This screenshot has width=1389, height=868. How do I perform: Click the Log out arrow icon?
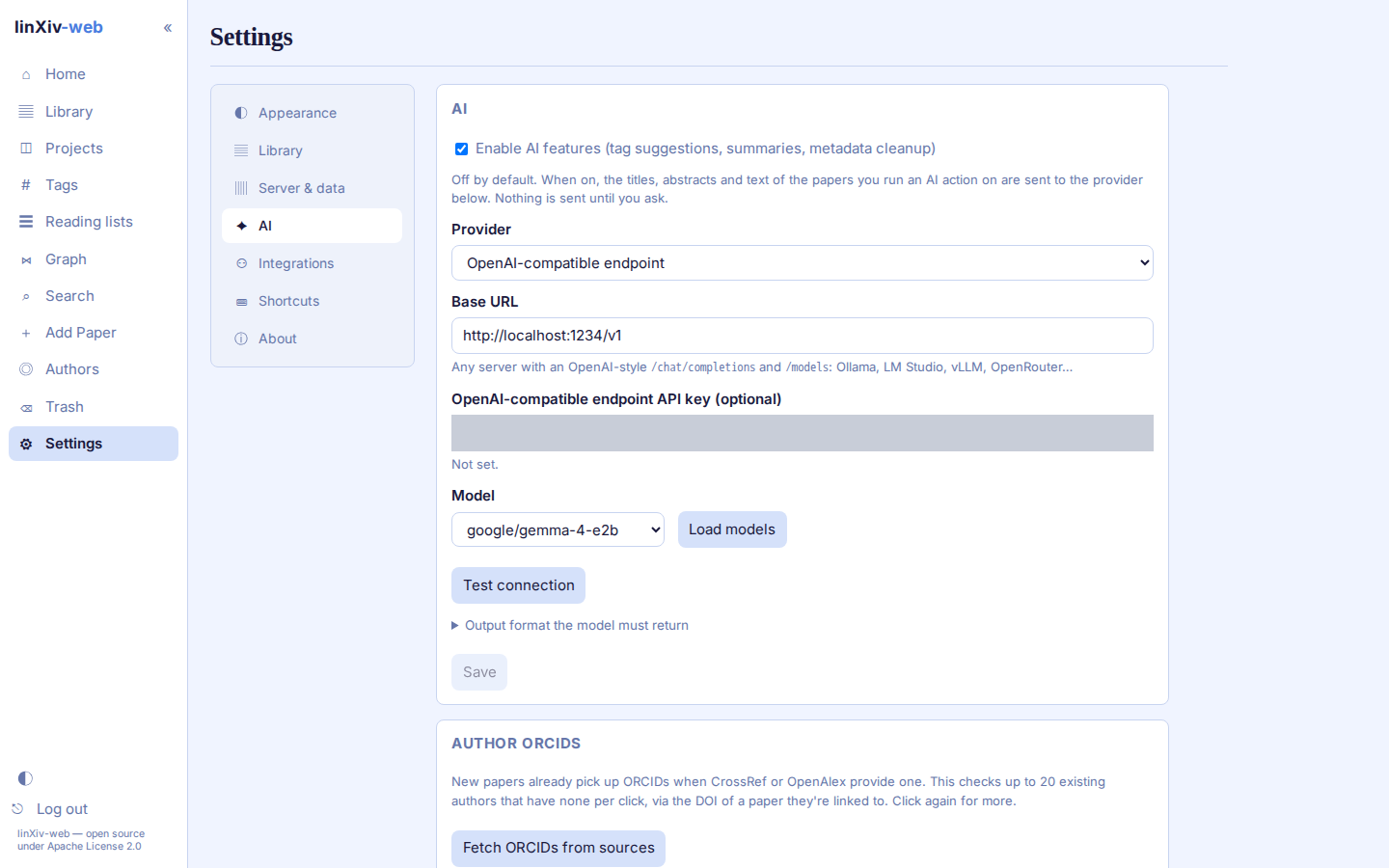[x=17, y=809]
